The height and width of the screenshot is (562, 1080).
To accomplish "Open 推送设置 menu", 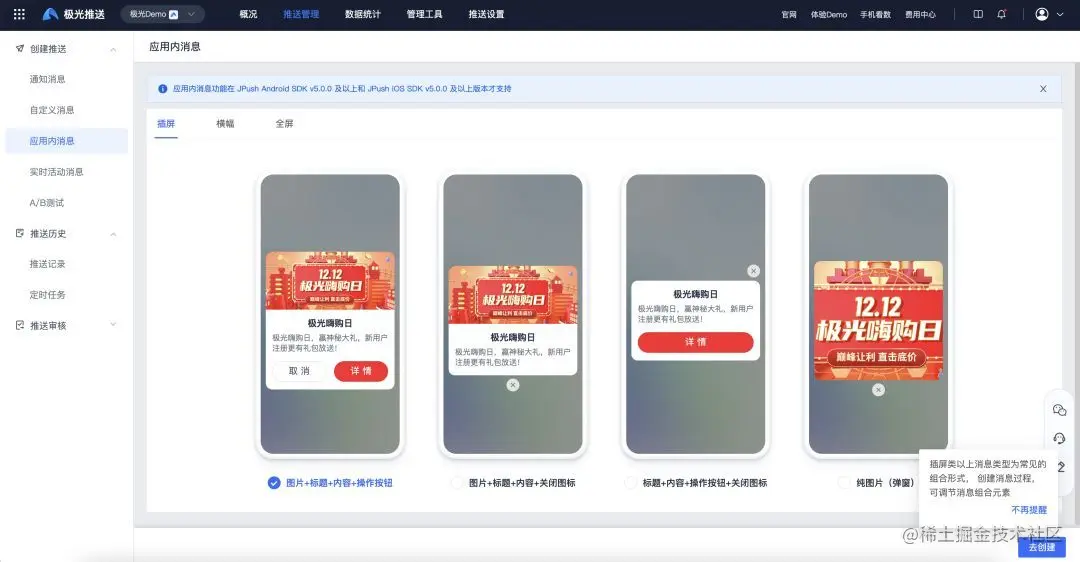I will [x=486, y=14].
